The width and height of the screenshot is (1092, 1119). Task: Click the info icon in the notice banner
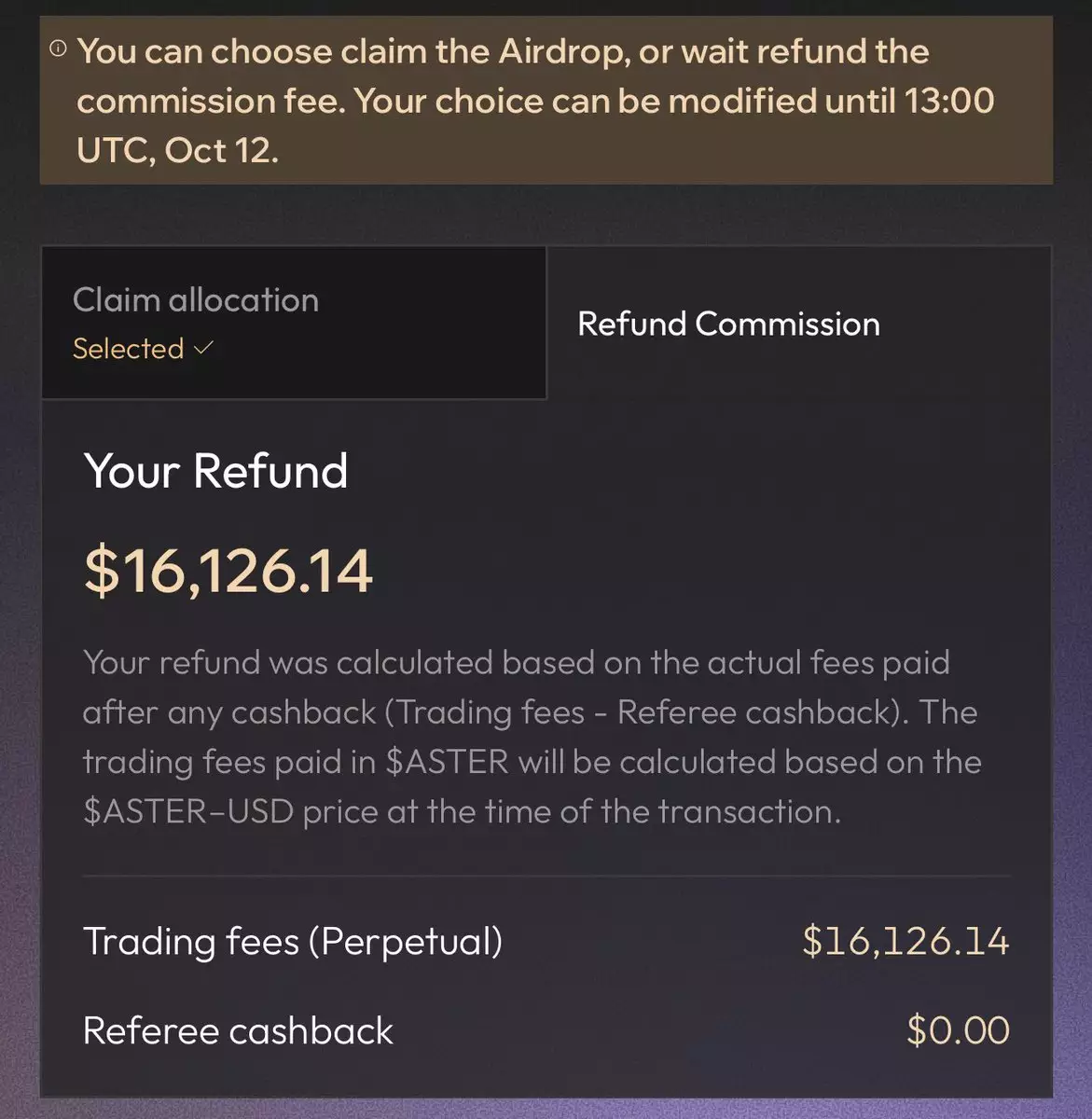(58, 48)
